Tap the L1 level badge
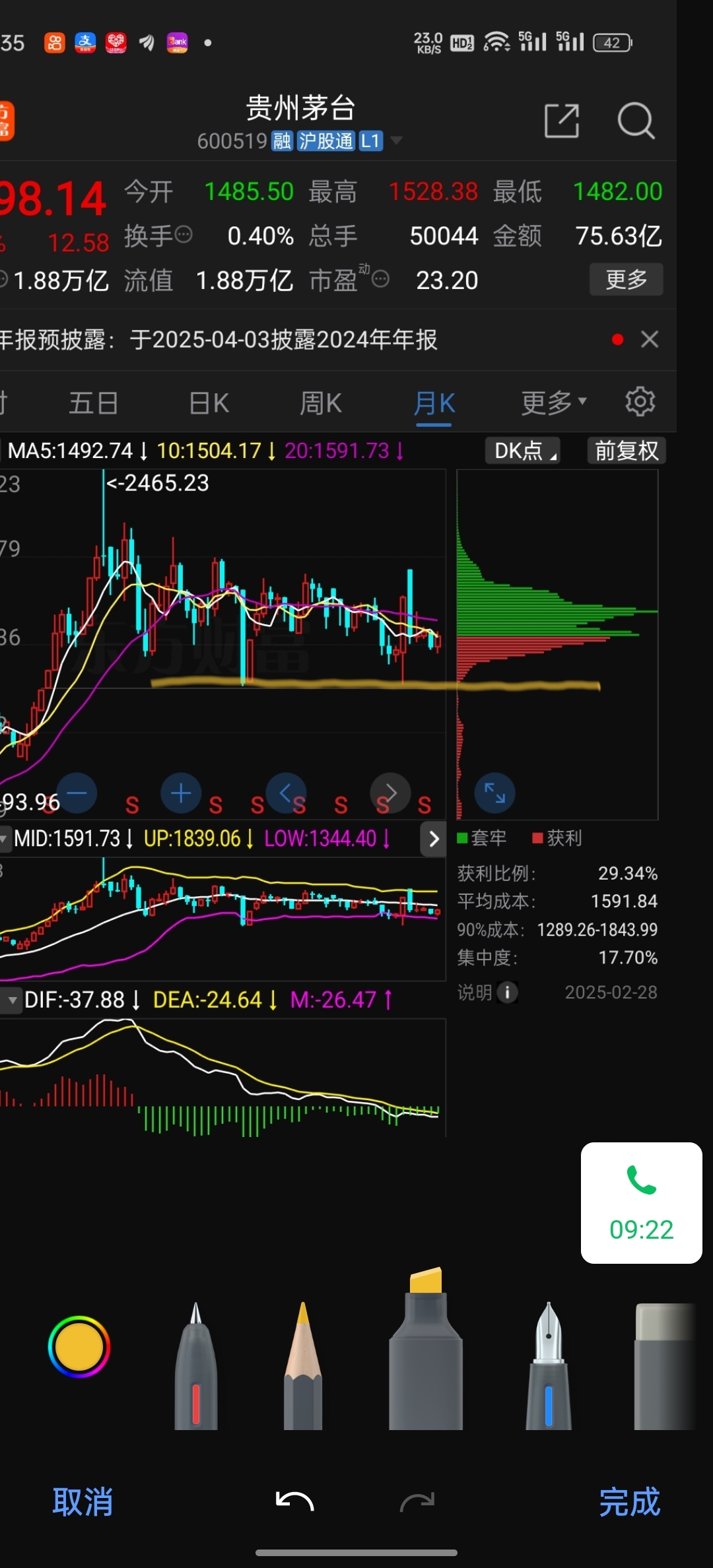Screen dimensions: 713x1568 pyautogui.click(x=370, y=141)
